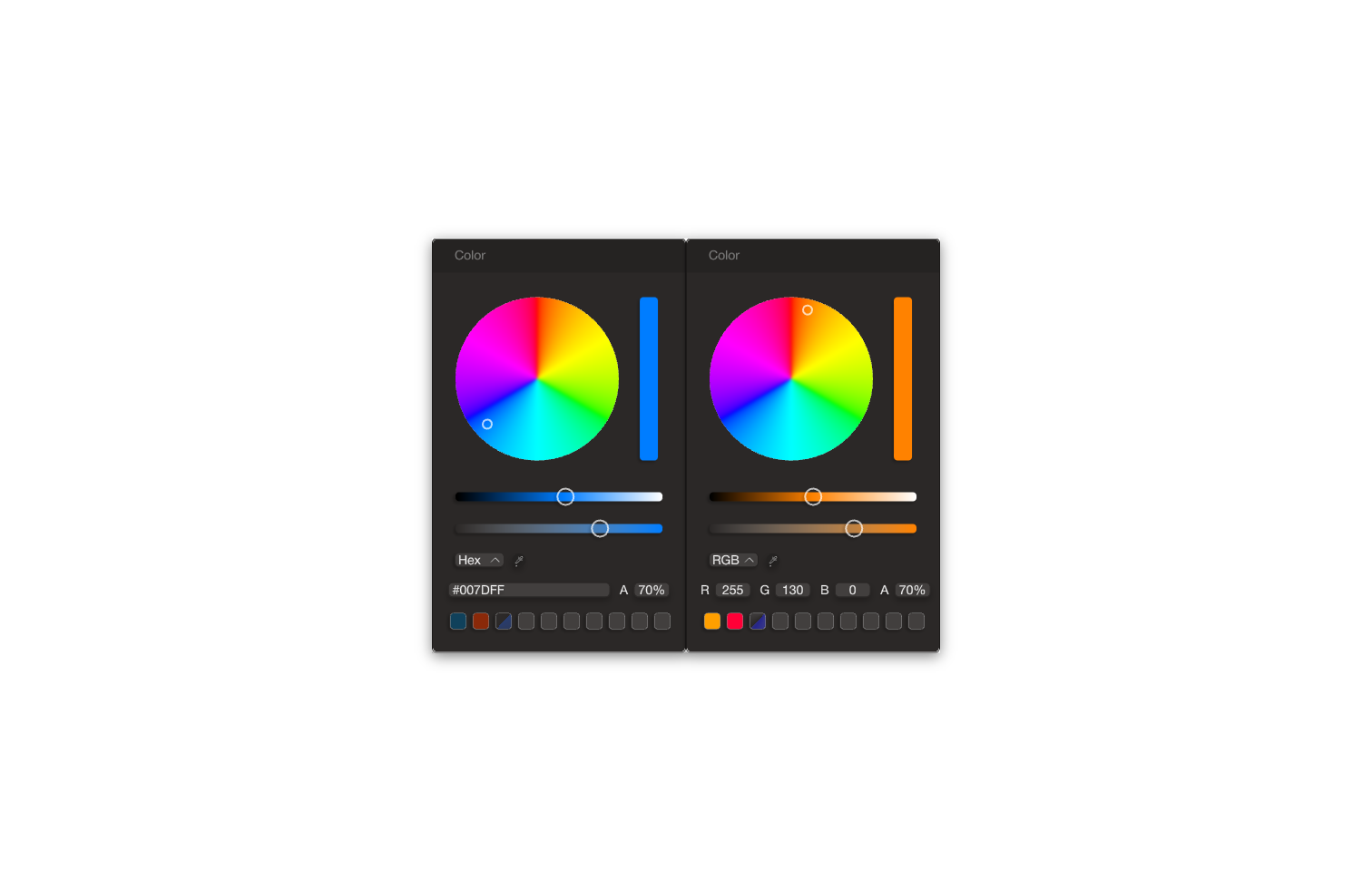
Task: Click the blue color preview bar
Action: [649, 378]
